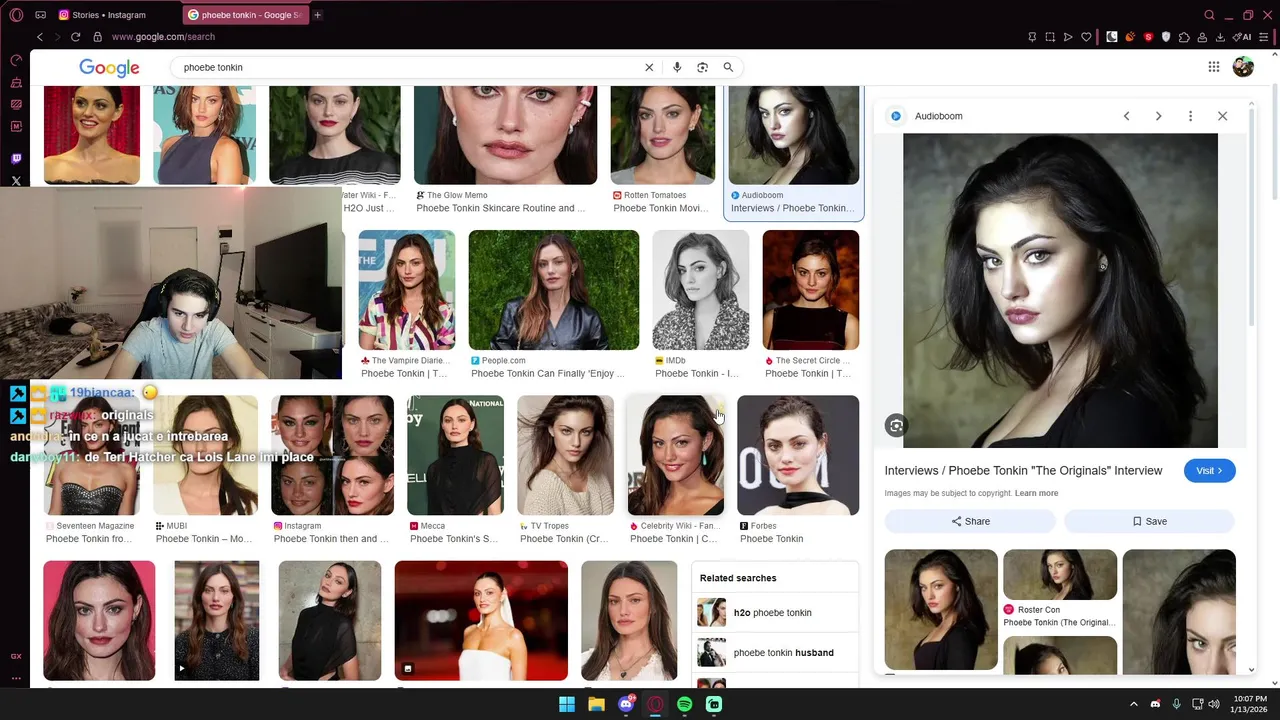The width and height of the screenshot is (1280, 720).
Task: Open the browser AI assistant button
Action: pyautogui.click(x=1243, y=37)
